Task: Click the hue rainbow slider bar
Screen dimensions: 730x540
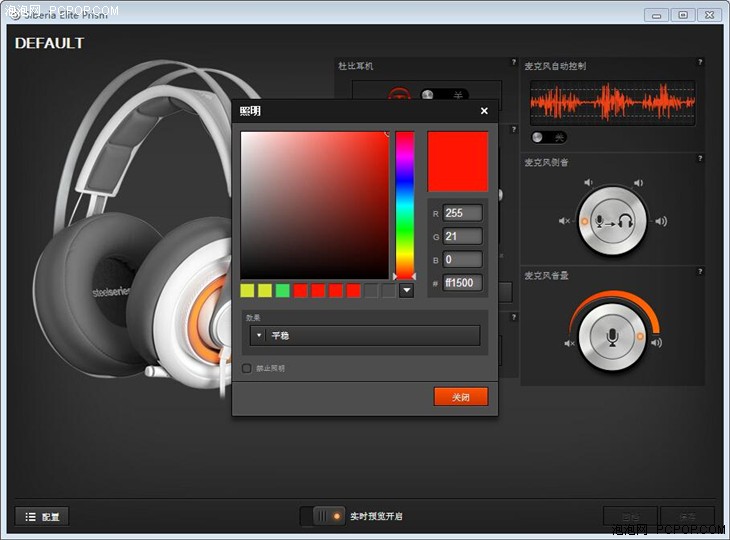Action: click(405, 205)
